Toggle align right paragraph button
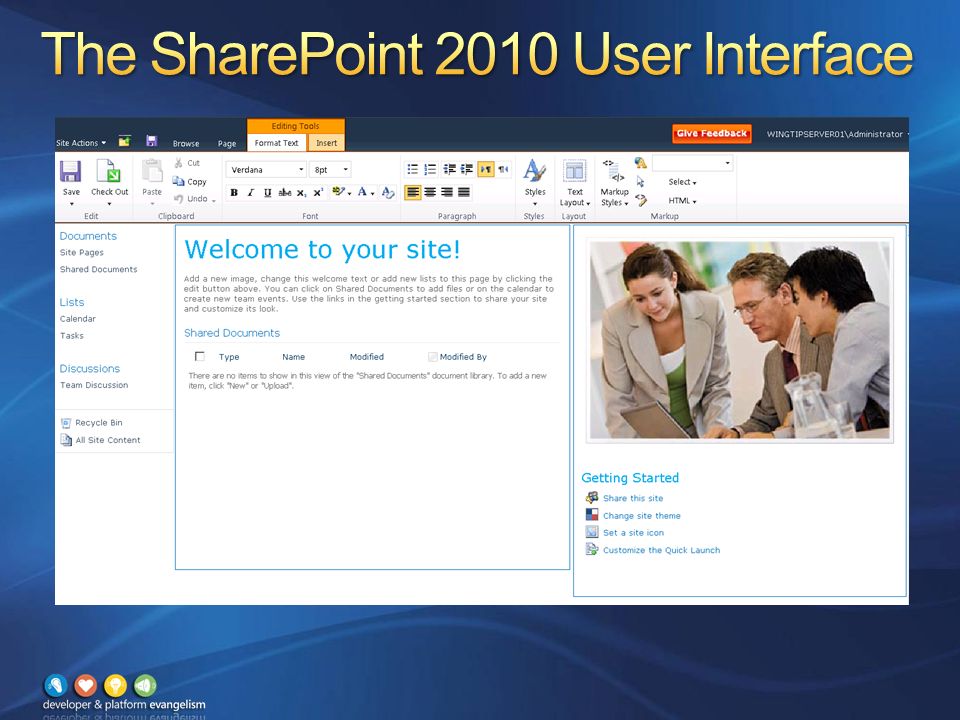The height and width of the screenshot is (720, 960). (x=448, y=193)
